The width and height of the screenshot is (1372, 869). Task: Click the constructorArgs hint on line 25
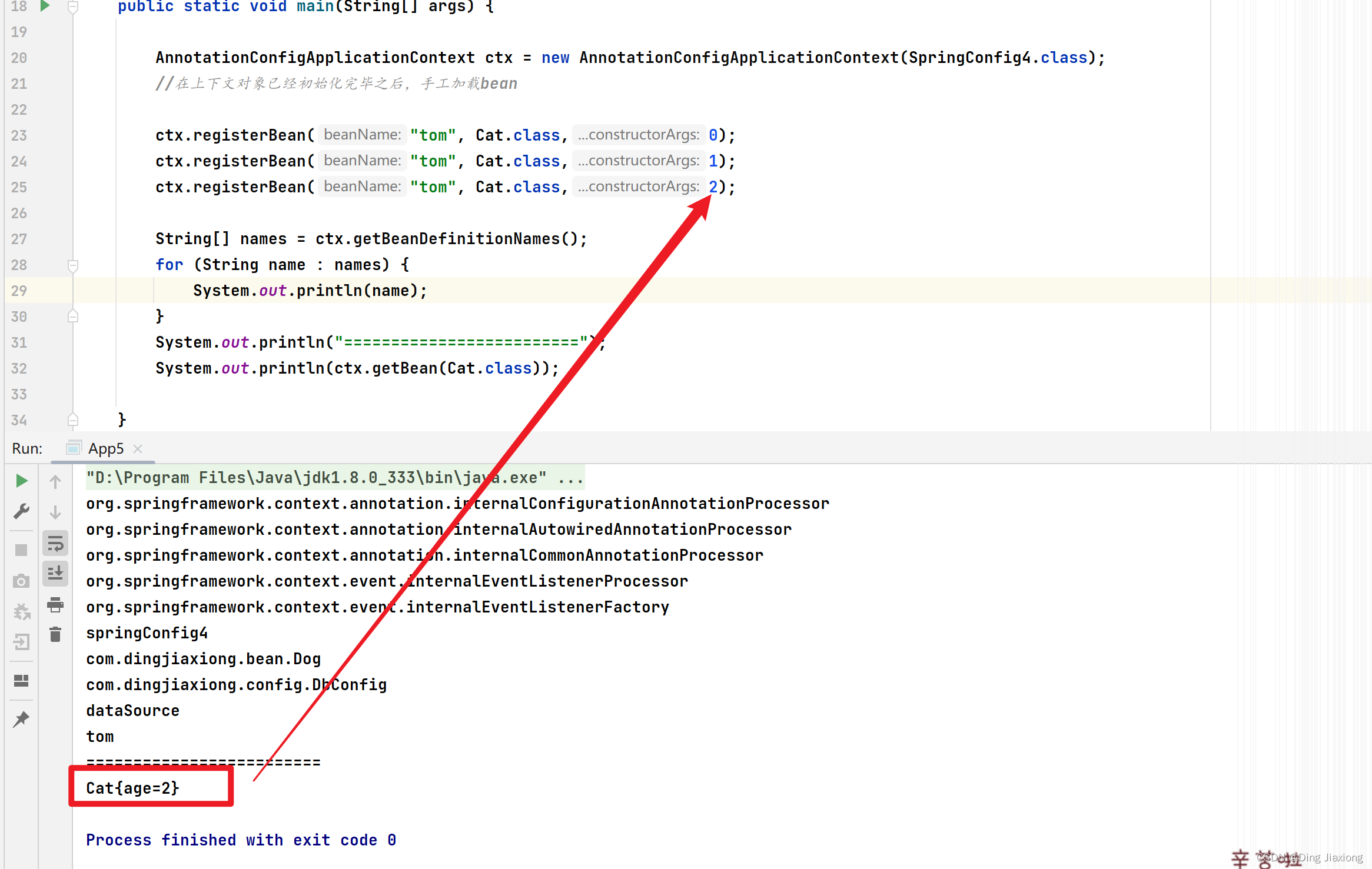[639, 187]
